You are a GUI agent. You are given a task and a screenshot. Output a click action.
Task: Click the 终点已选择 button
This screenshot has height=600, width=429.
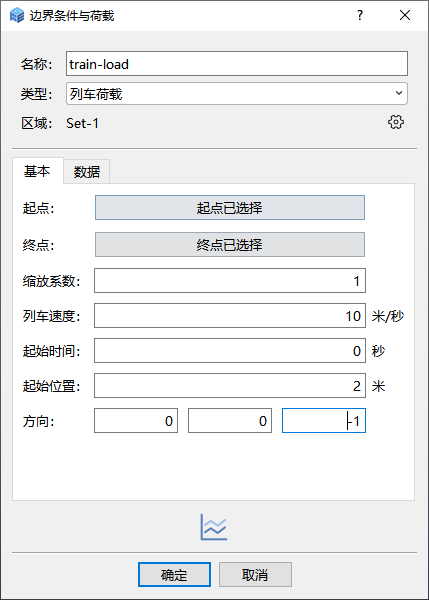[x=230, y=245]
